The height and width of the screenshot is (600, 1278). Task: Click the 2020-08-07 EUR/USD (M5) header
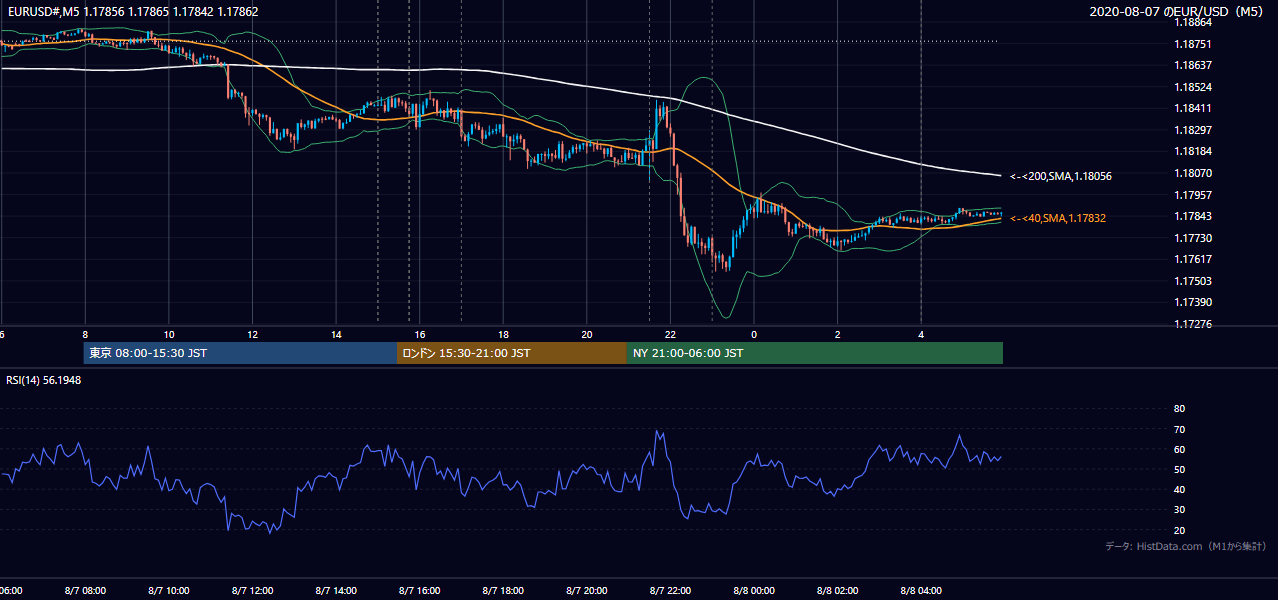(x=1178, y=13)
